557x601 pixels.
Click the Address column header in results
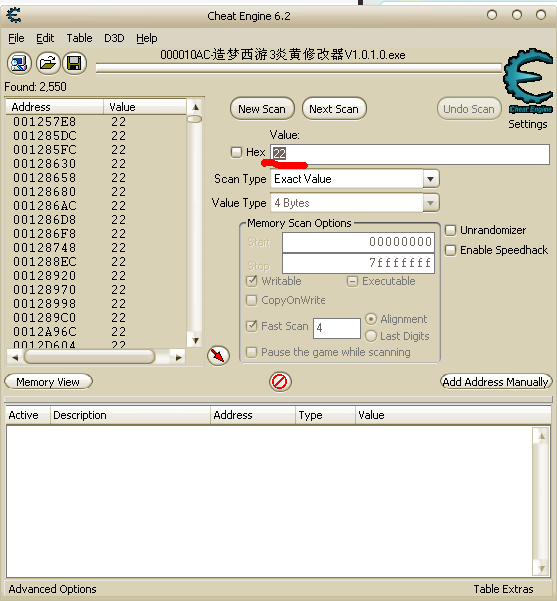(55, 107)
